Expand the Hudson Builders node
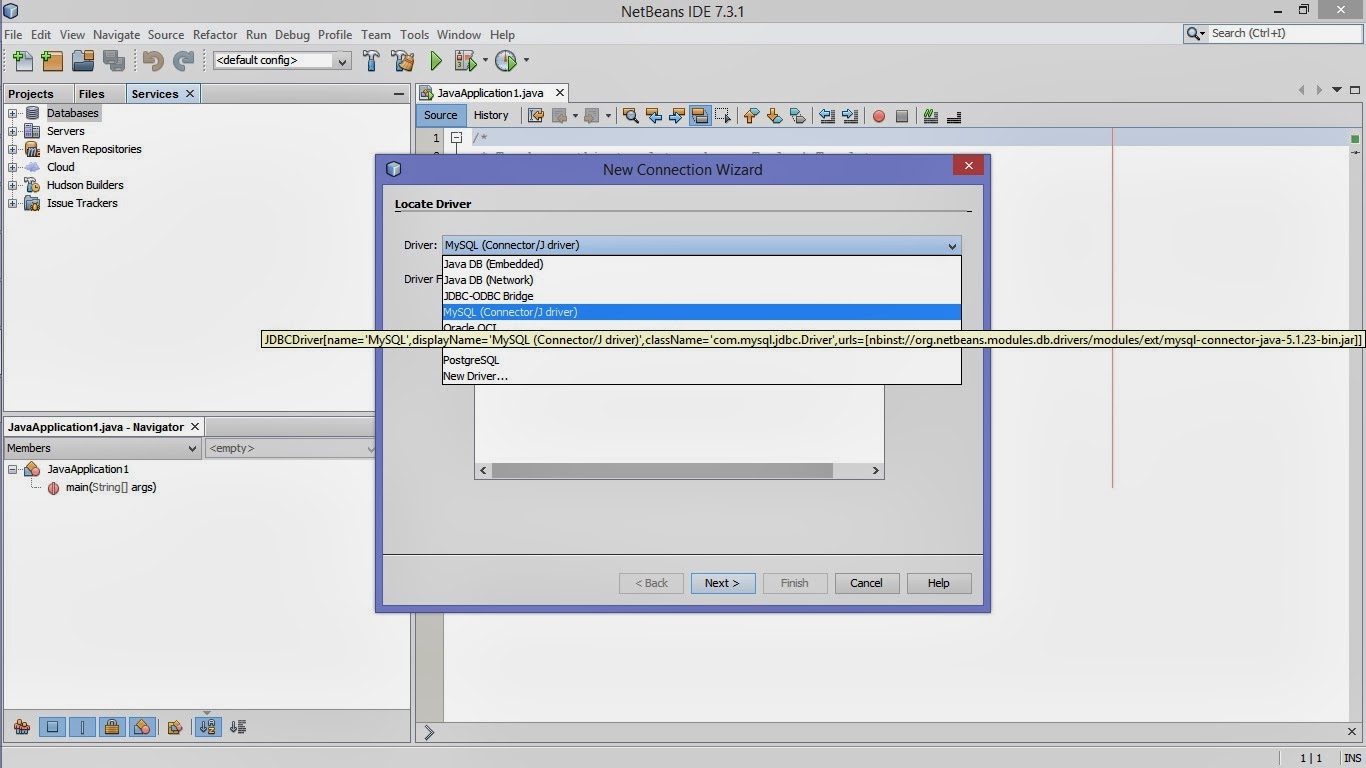This screenshot has width=1366, height=768. tap(13, 185)
